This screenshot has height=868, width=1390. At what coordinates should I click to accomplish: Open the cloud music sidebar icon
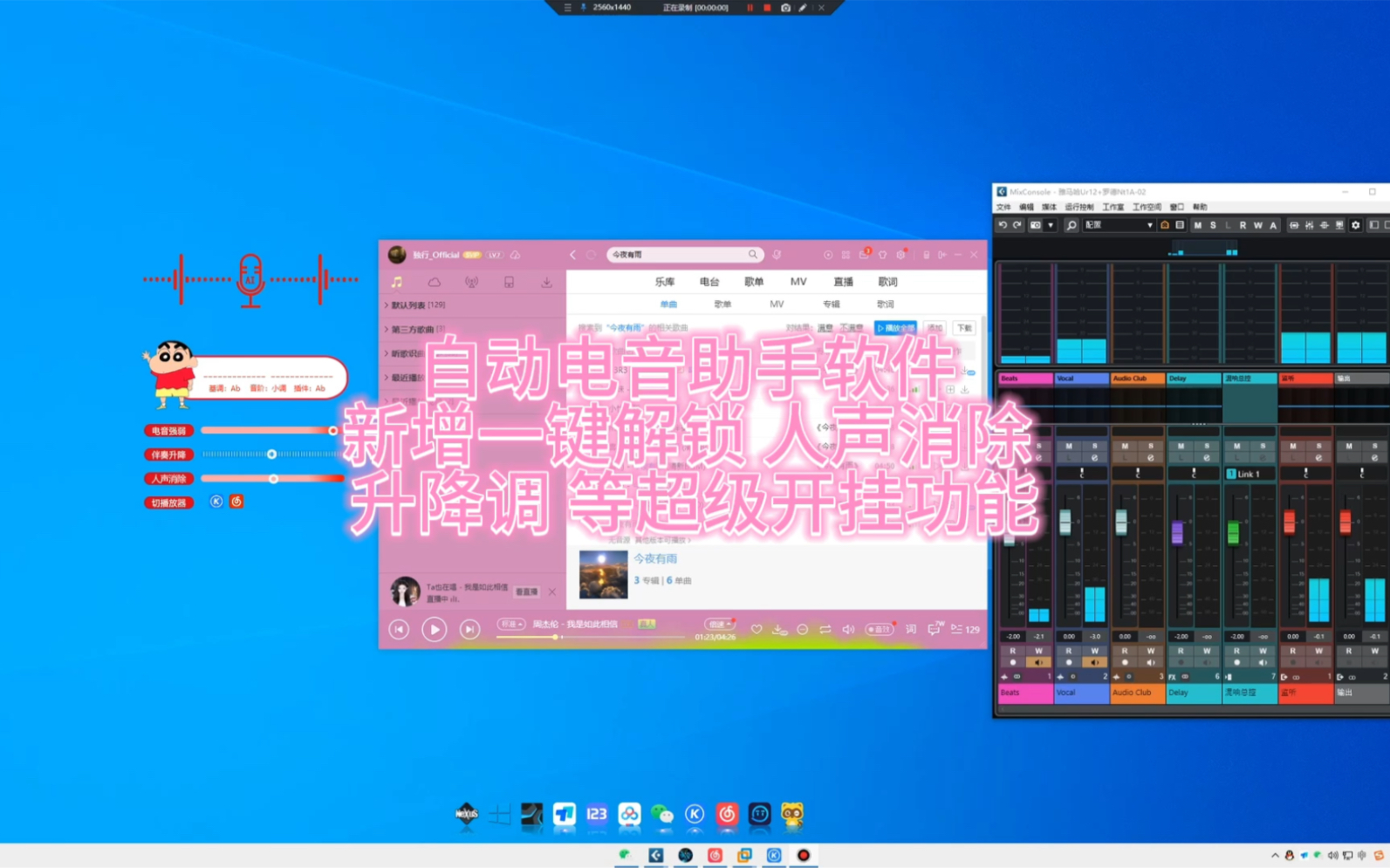point(434,283)
